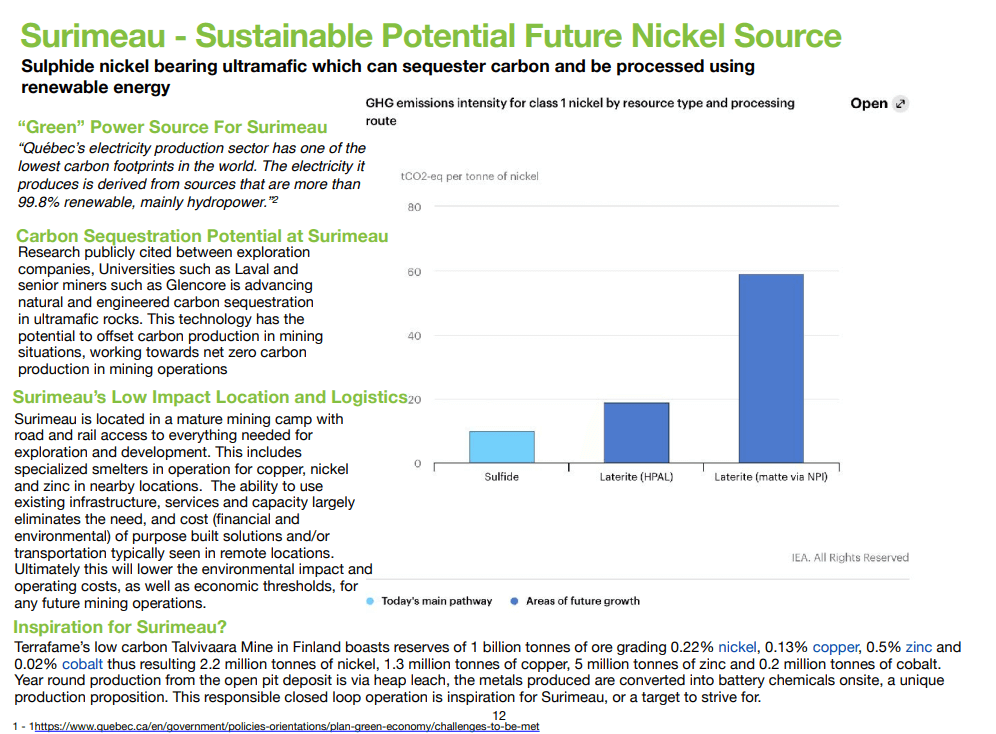Click the 'Surimeau's Low Impact Location and Logistics' heading
The image size is (996, 734).
(210, 397)
